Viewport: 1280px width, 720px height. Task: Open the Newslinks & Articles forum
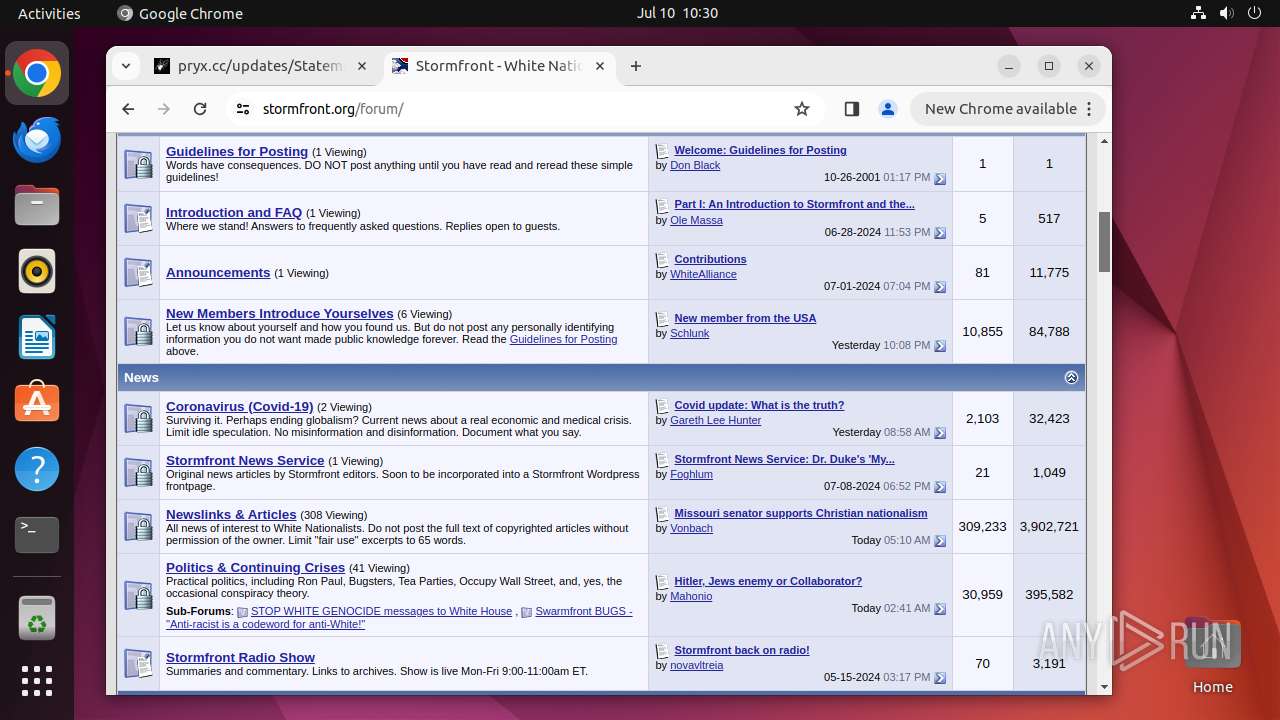click(x=231, y=515)
